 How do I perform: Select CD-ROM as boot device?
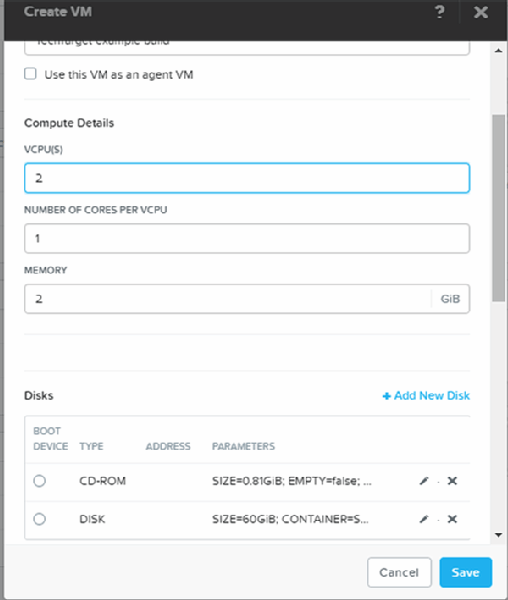(x=39, y=481)
